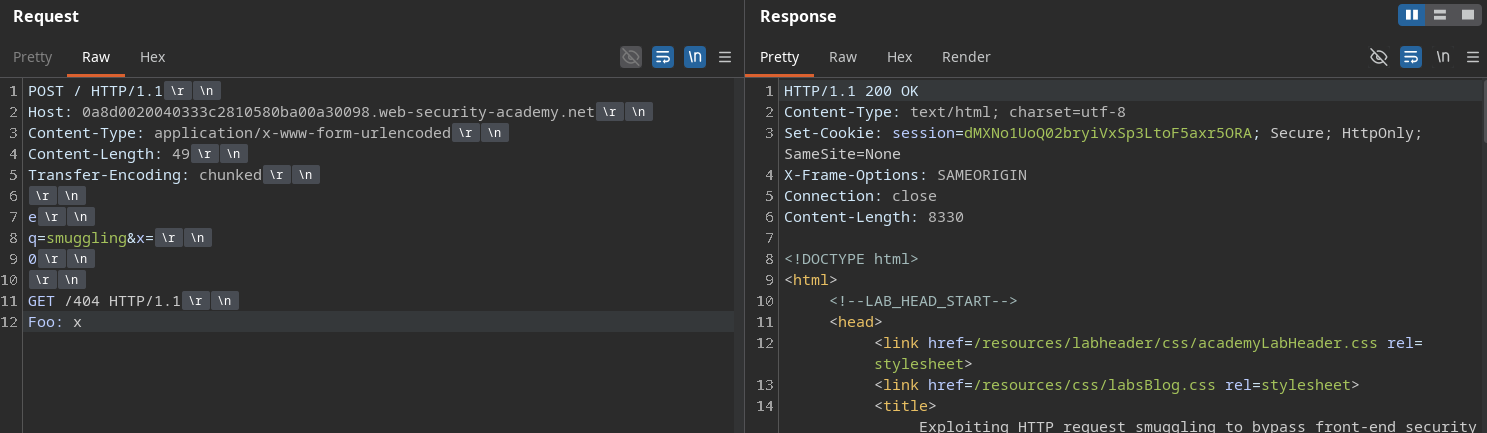This screenshot has width=1487, height=433.
Task: Toggle Response hide-inspector eye icon
Action: [x=1379, y=57]
